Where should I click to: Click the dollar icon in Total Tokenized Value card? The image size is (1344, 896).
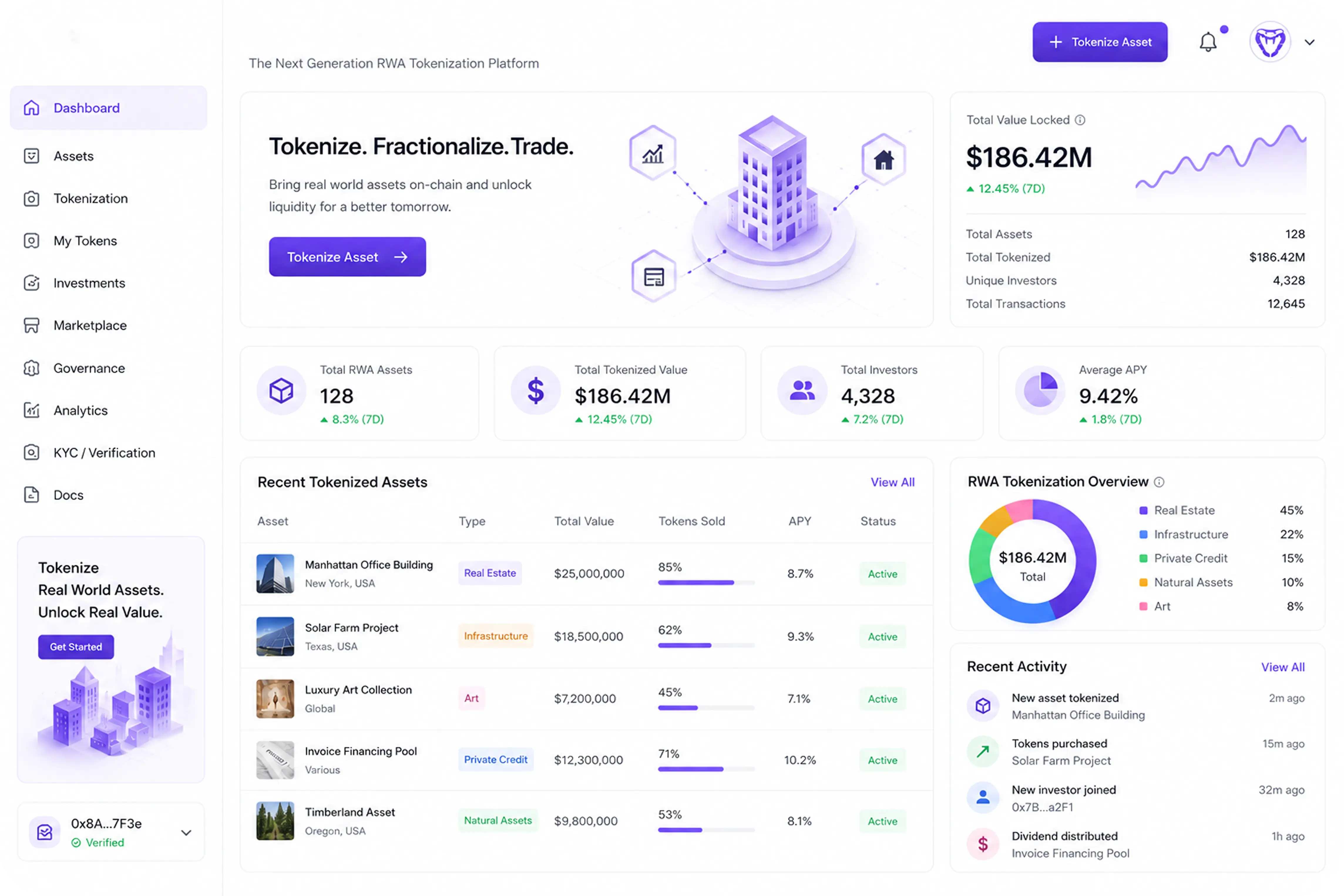pos(536,391)
